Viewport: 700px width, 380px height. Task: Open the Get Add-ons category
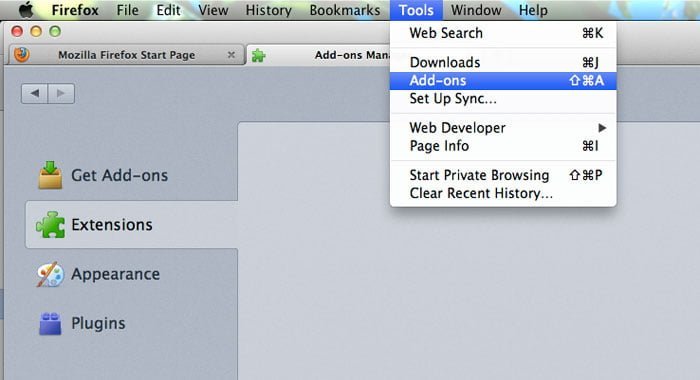(131, 175)
